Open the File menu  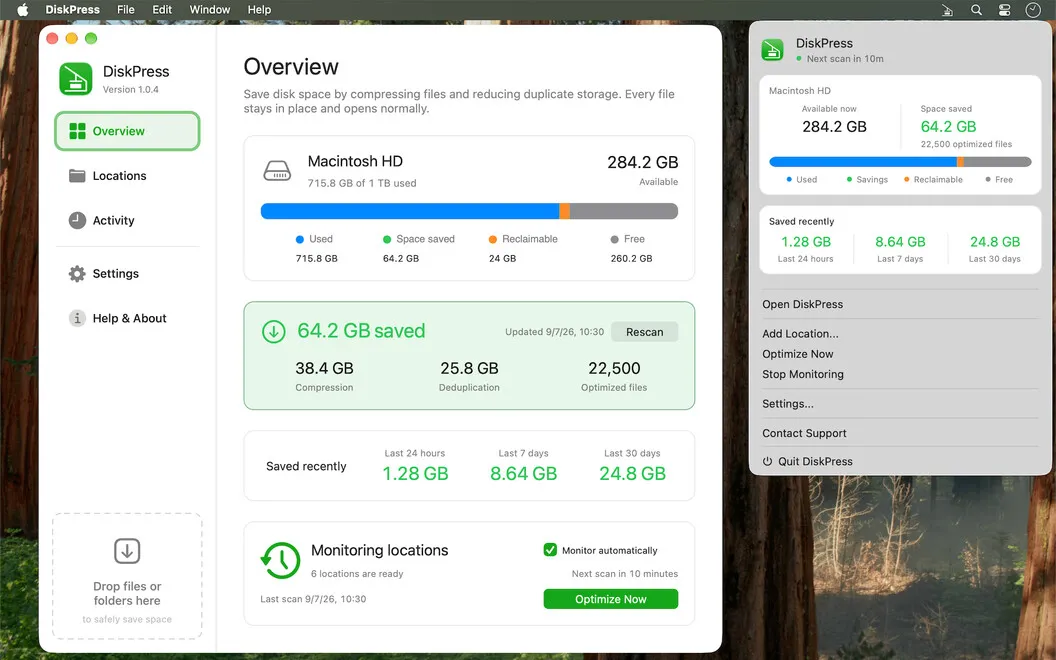125,9
